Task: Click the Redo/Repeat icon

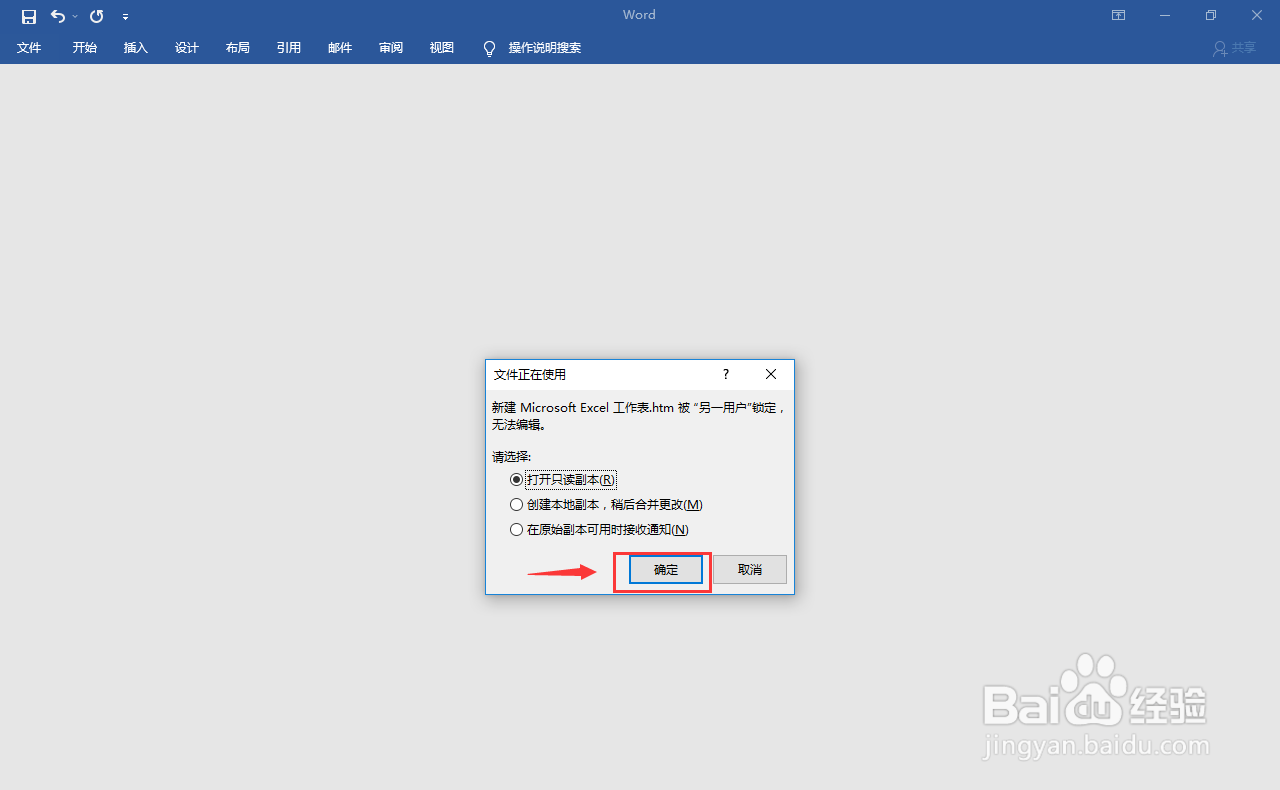Action: tap(96, 16)
